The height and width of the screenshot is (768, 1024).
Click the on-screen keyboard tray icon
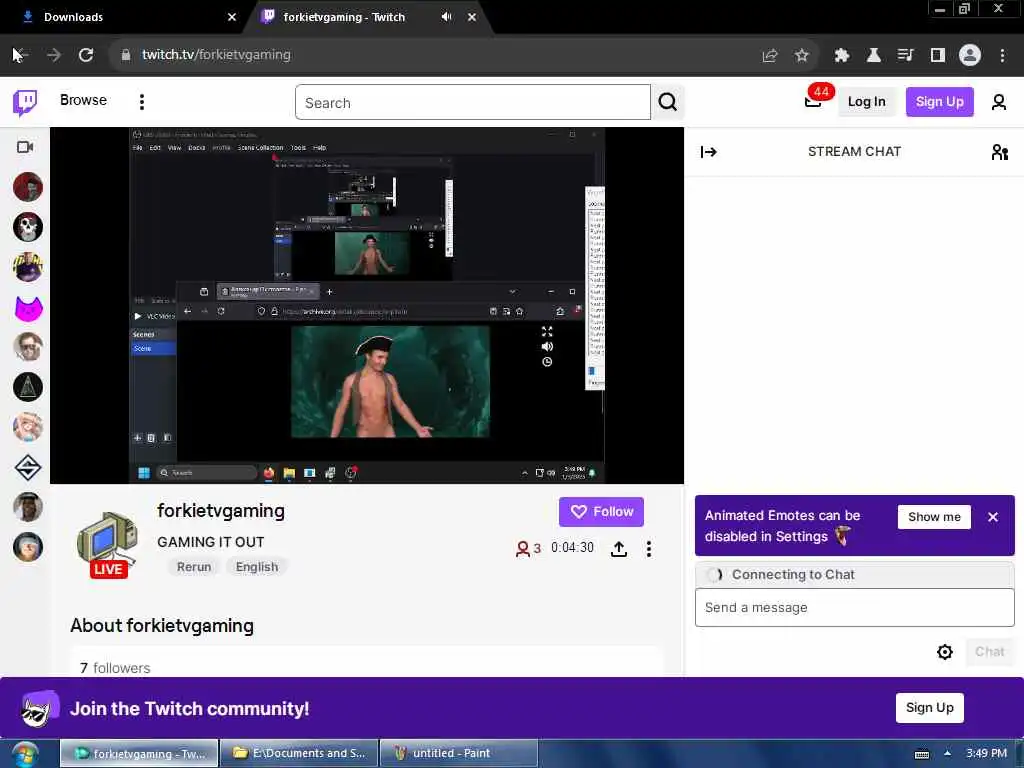(x=921, y=754)
